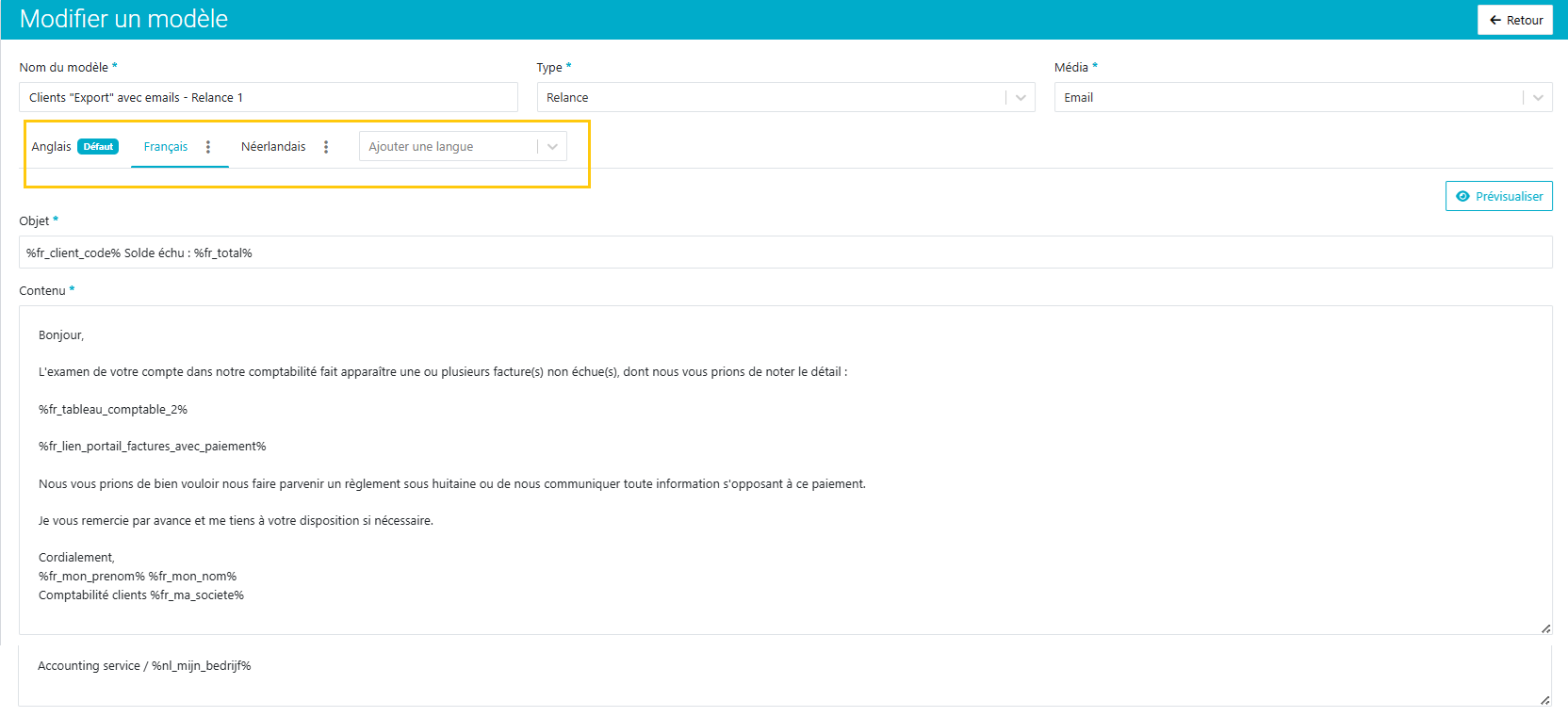Open the Média dropdown chevron
Image resolution: width=1568 pixels, height=717 pixels.
coord(1538,98)
